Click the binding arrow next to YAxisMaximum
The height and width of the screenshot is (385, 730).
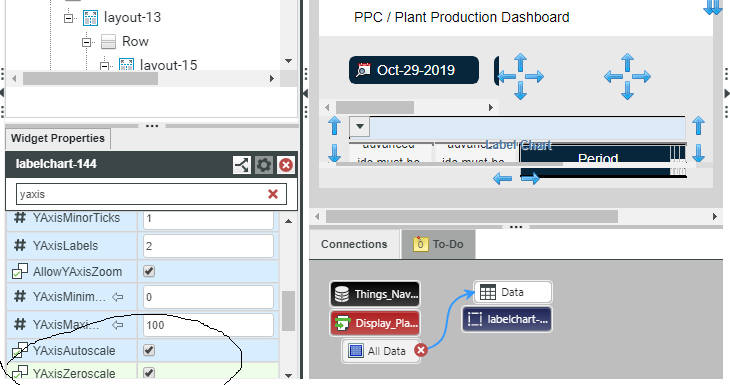pos(118,324)
